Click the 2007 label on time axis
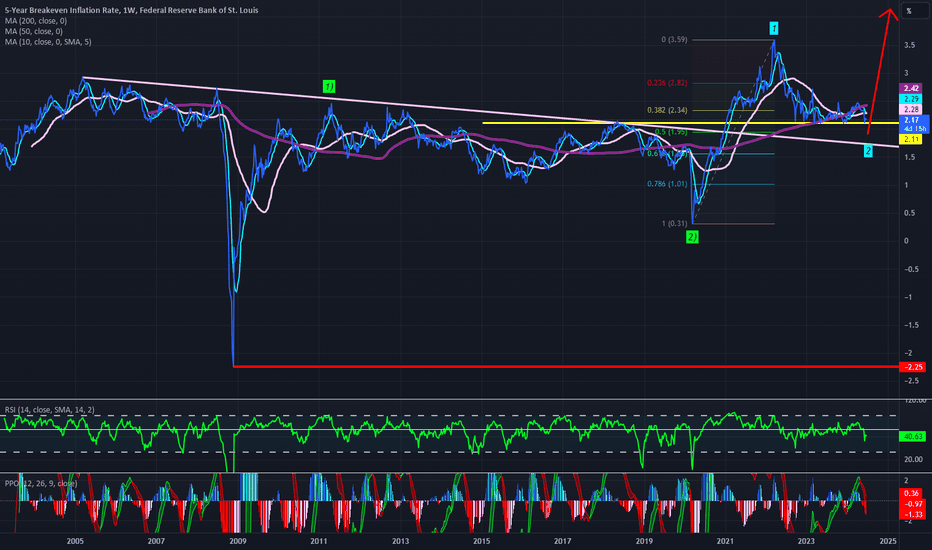932x550 pixels. click(156, 541)
